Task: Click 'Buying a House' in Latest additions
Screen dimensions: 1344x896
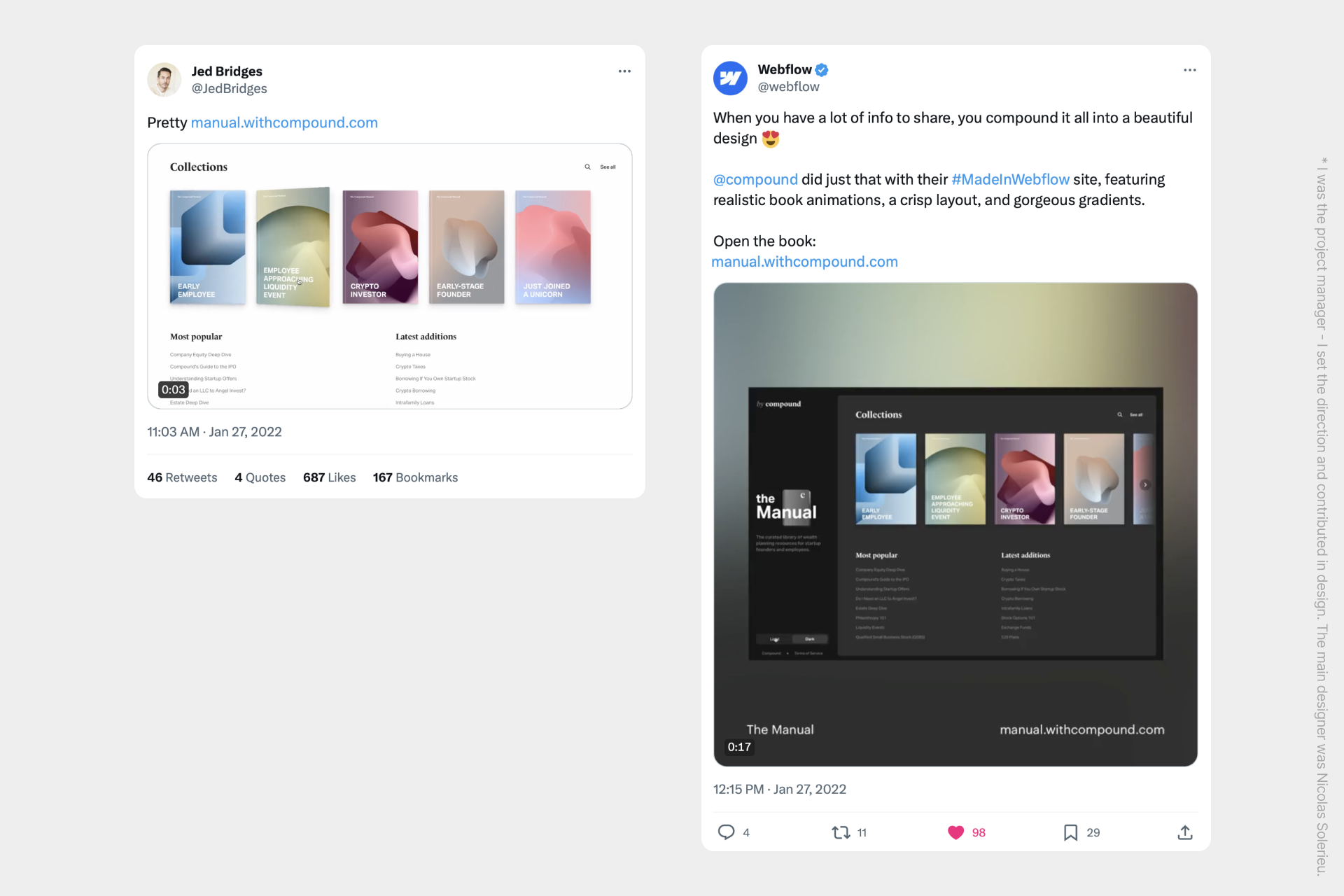Action: tap(413, 355)
